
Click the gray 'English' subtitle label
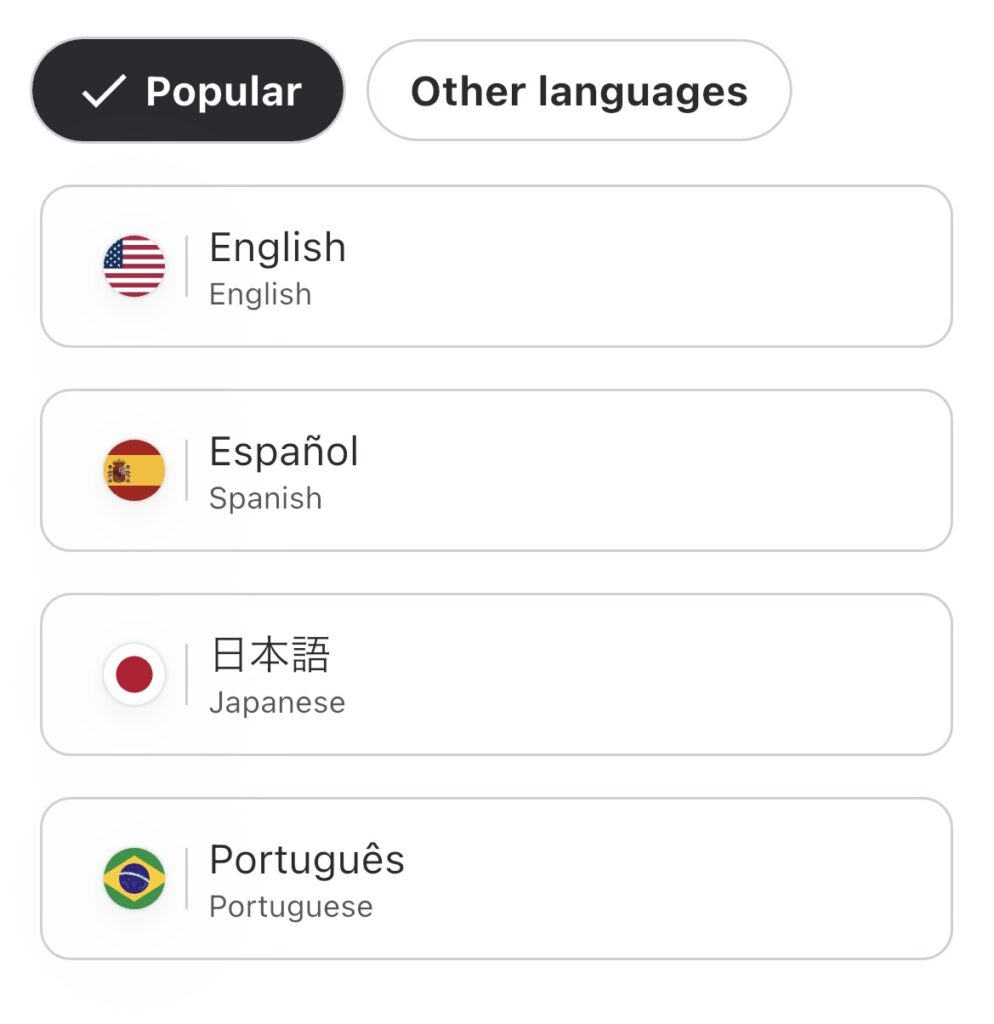(260, 294)
